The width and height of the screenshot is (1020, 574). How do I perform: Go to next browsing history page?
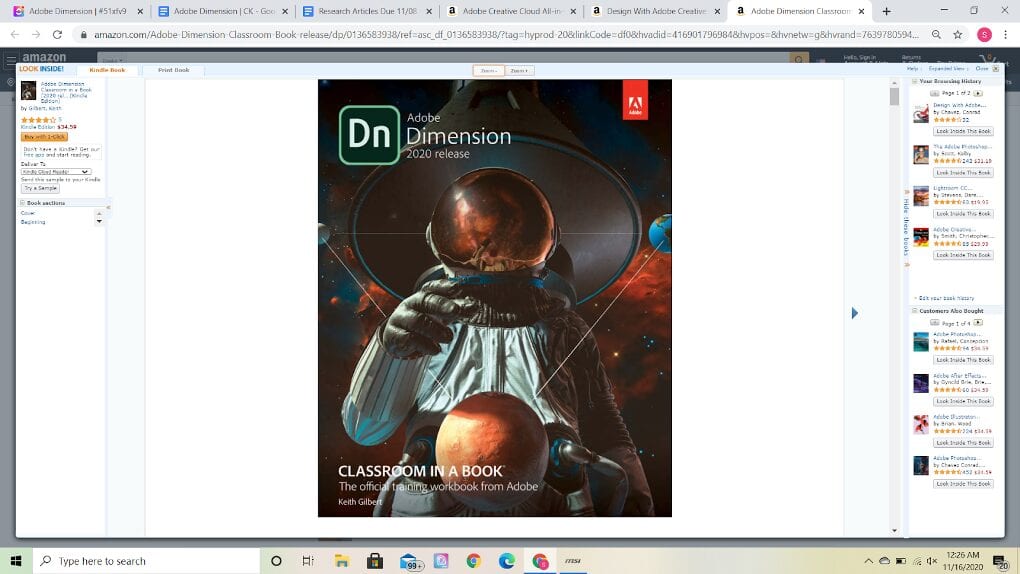(978, 93)
